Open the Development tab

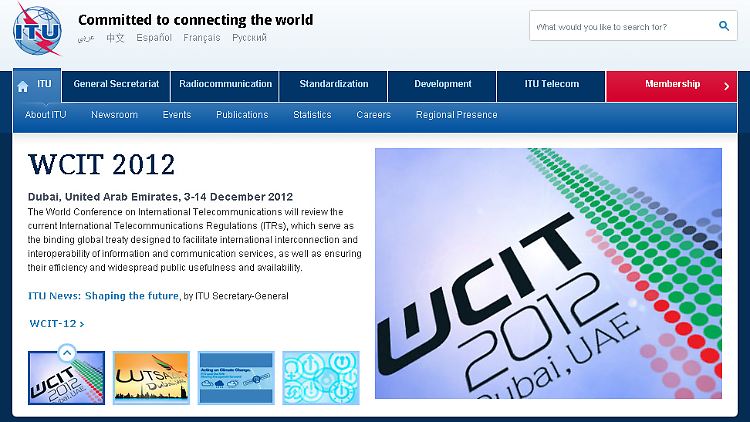(x=442, y=86)
